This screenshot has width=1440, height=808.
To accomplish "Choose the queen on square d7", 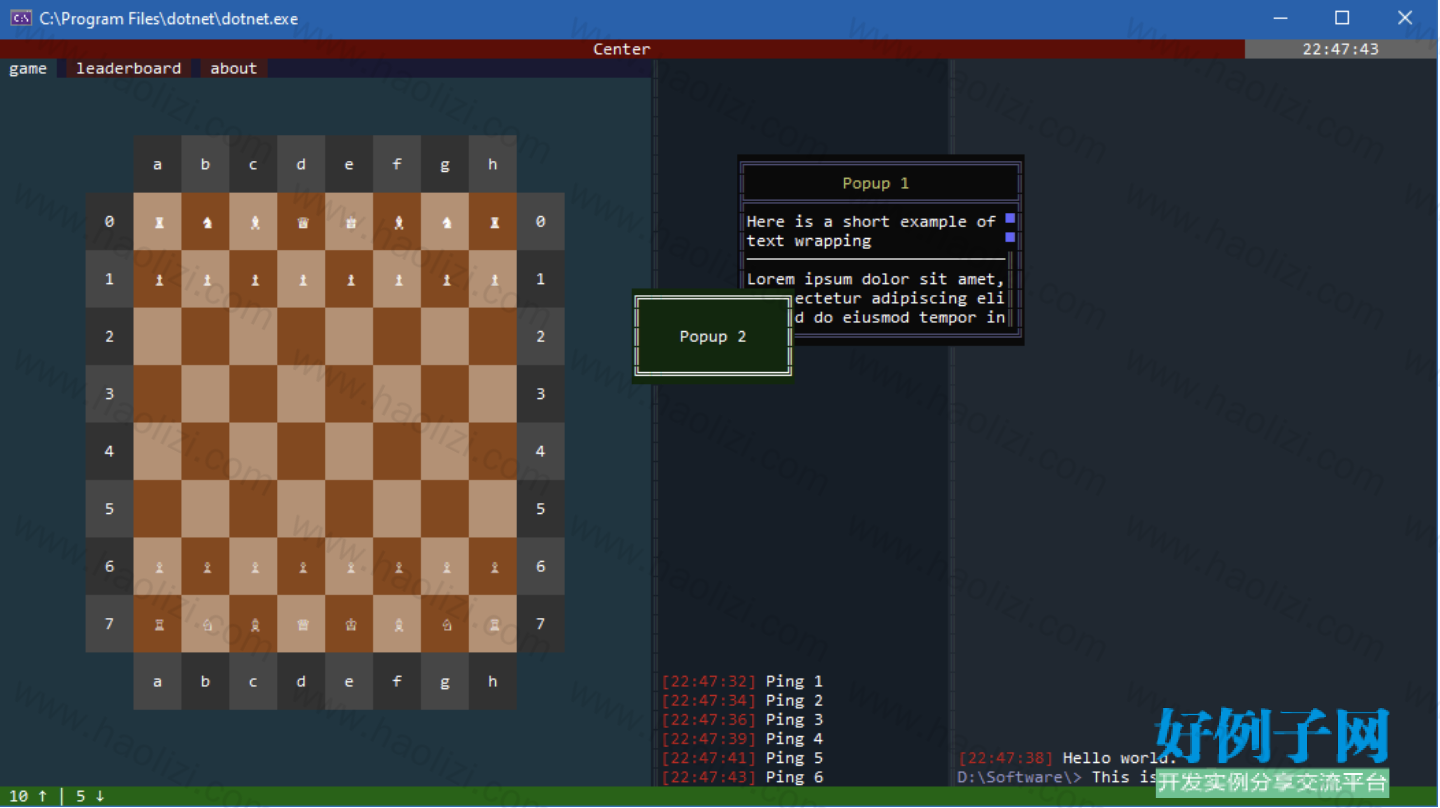I will coord(302,625).
